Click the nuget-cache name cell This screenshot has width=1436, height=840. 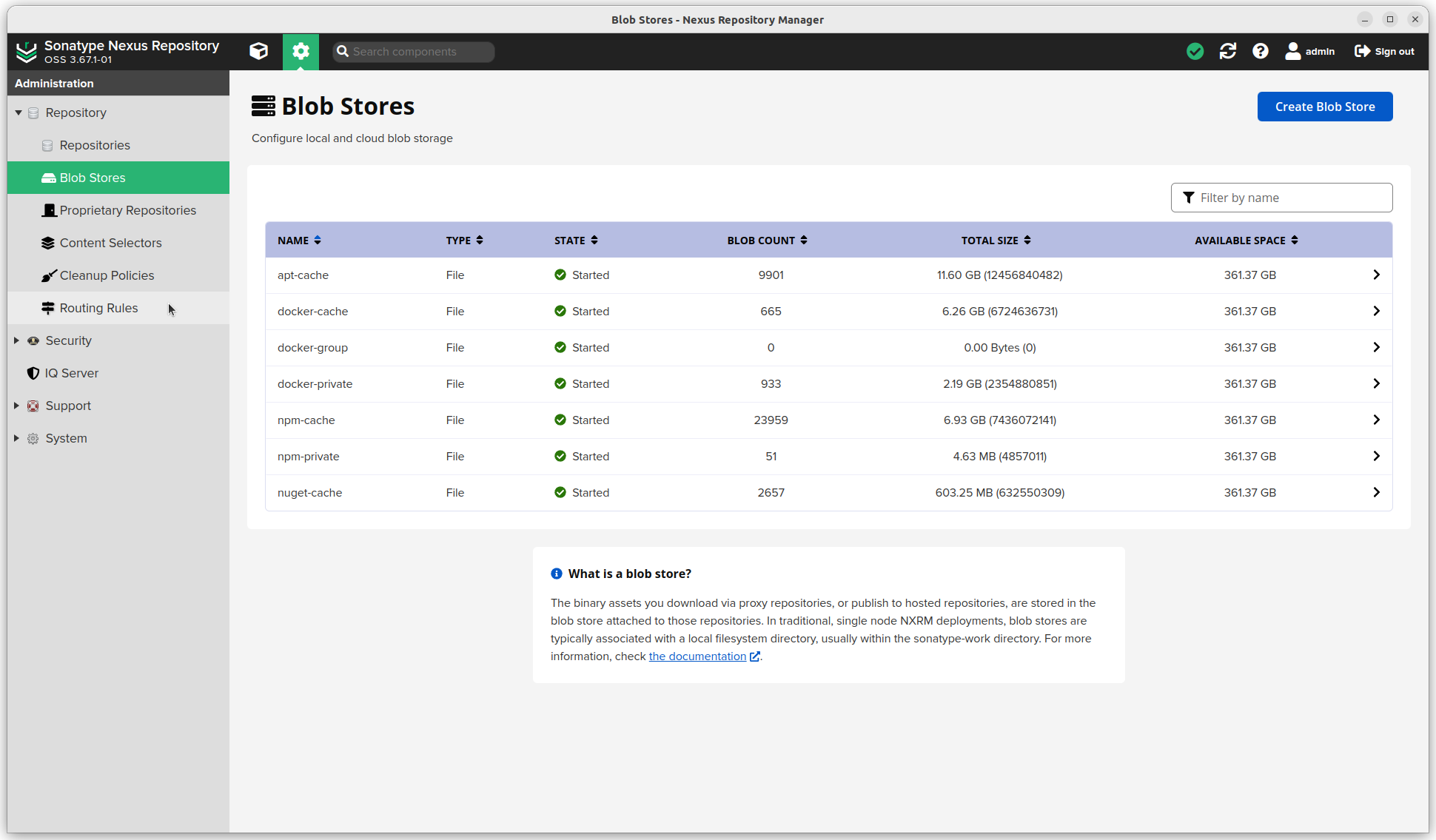pyautogui.click(x=309, y=493)
